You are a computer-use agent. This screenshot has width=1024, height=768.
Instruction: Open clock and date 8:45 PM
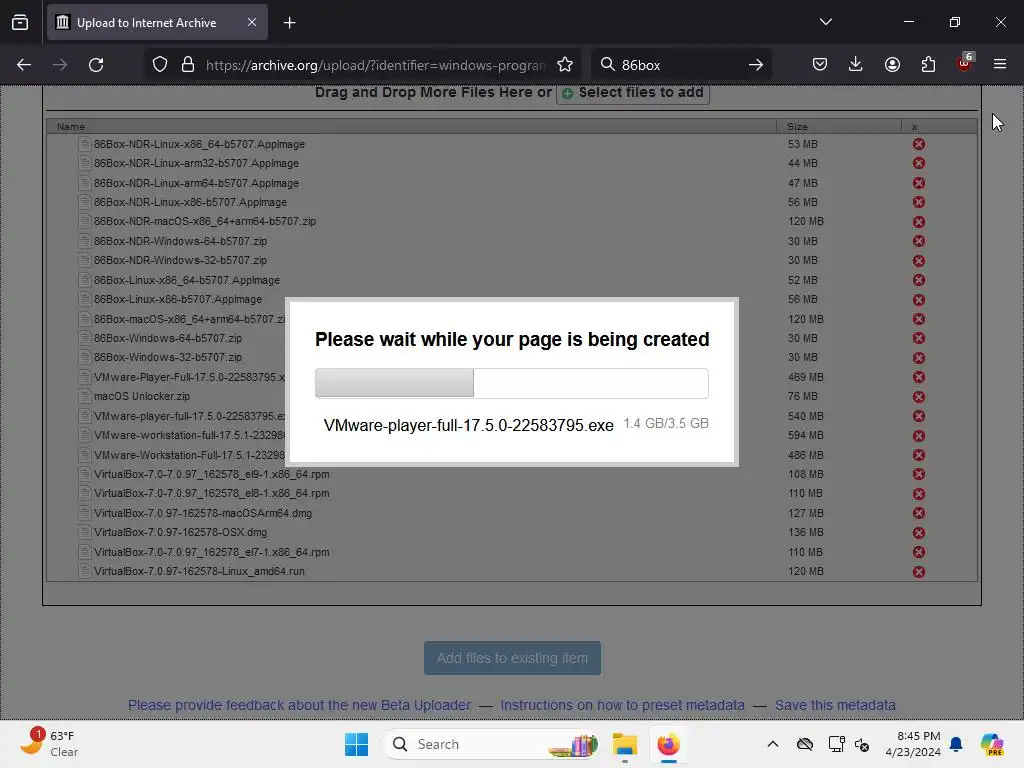913,744
